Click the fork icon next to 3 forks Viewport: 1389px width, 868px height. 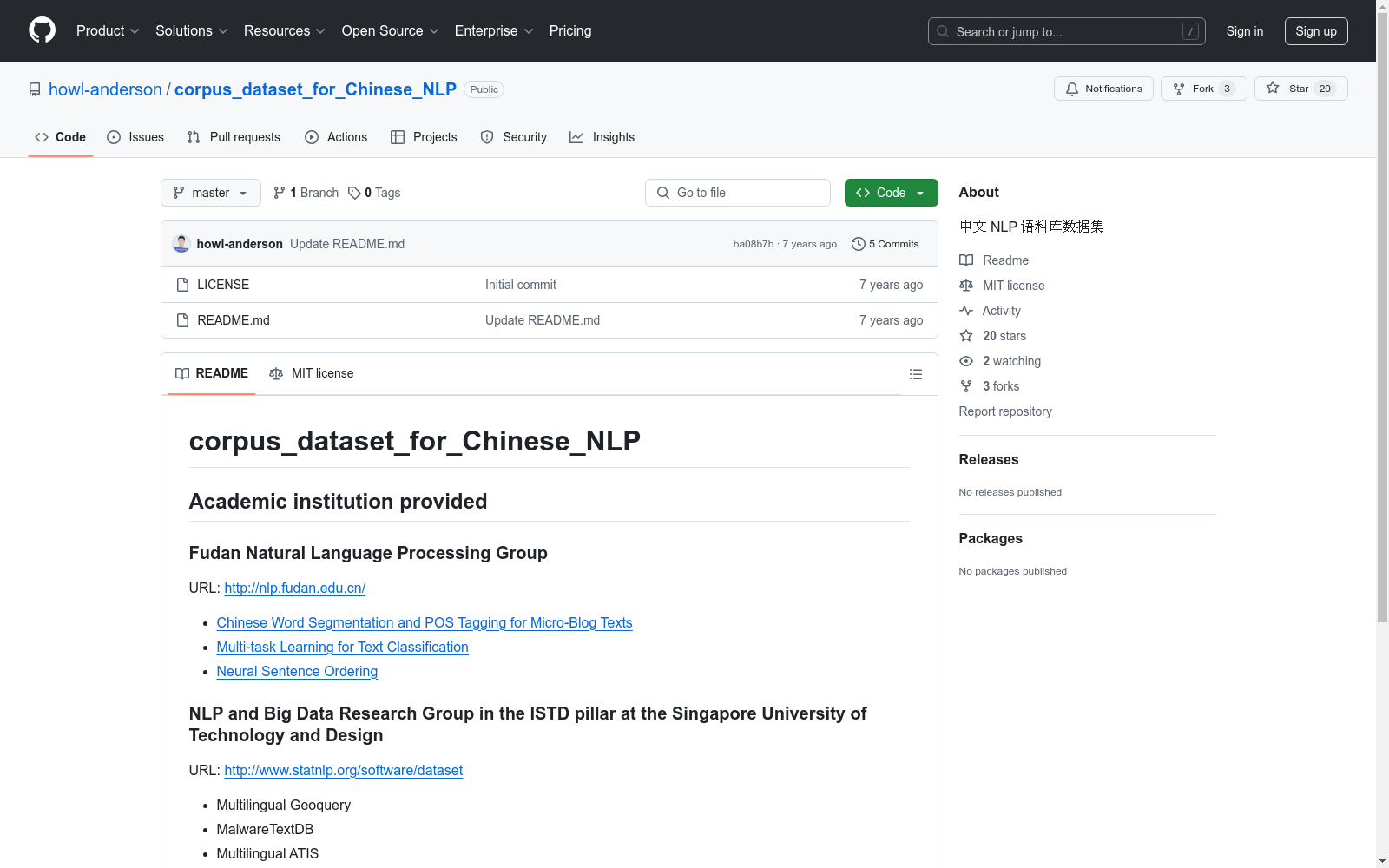point(966,386)
